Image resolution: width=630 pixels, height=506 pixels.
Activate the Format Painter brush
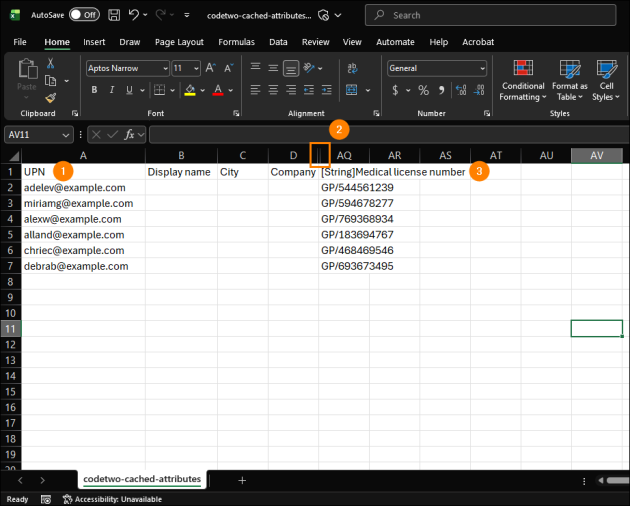[x=51, y=98]
